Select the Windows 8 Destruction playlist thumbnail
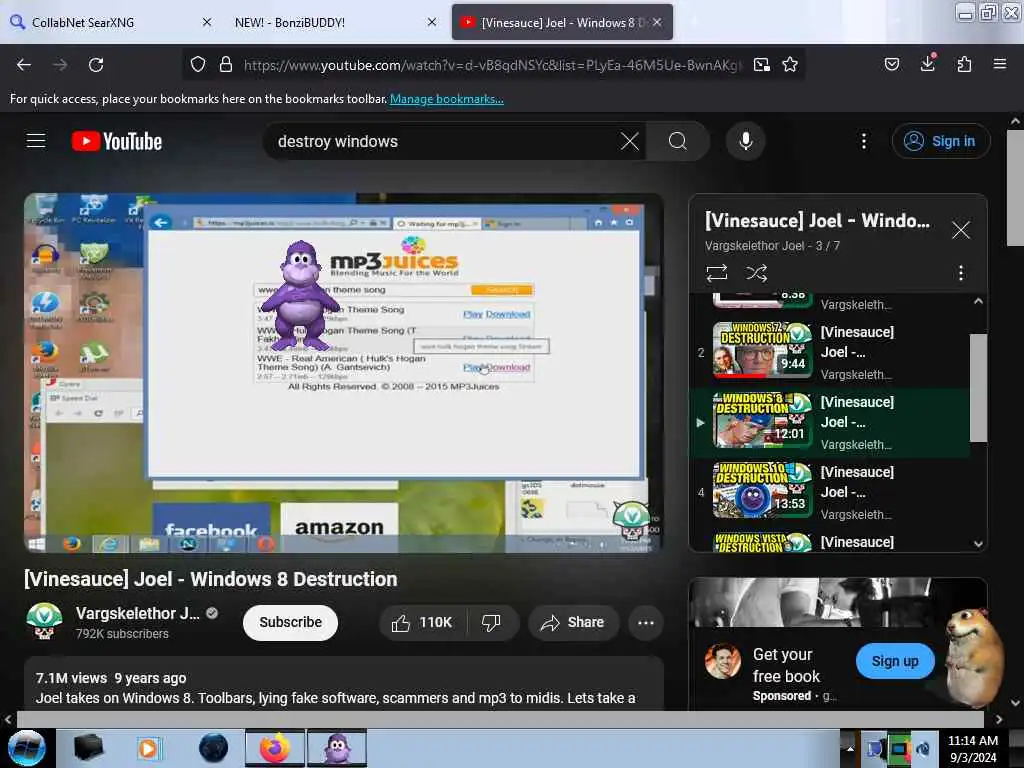Screen dimensions: 1024x768 (x=762, y=422)
